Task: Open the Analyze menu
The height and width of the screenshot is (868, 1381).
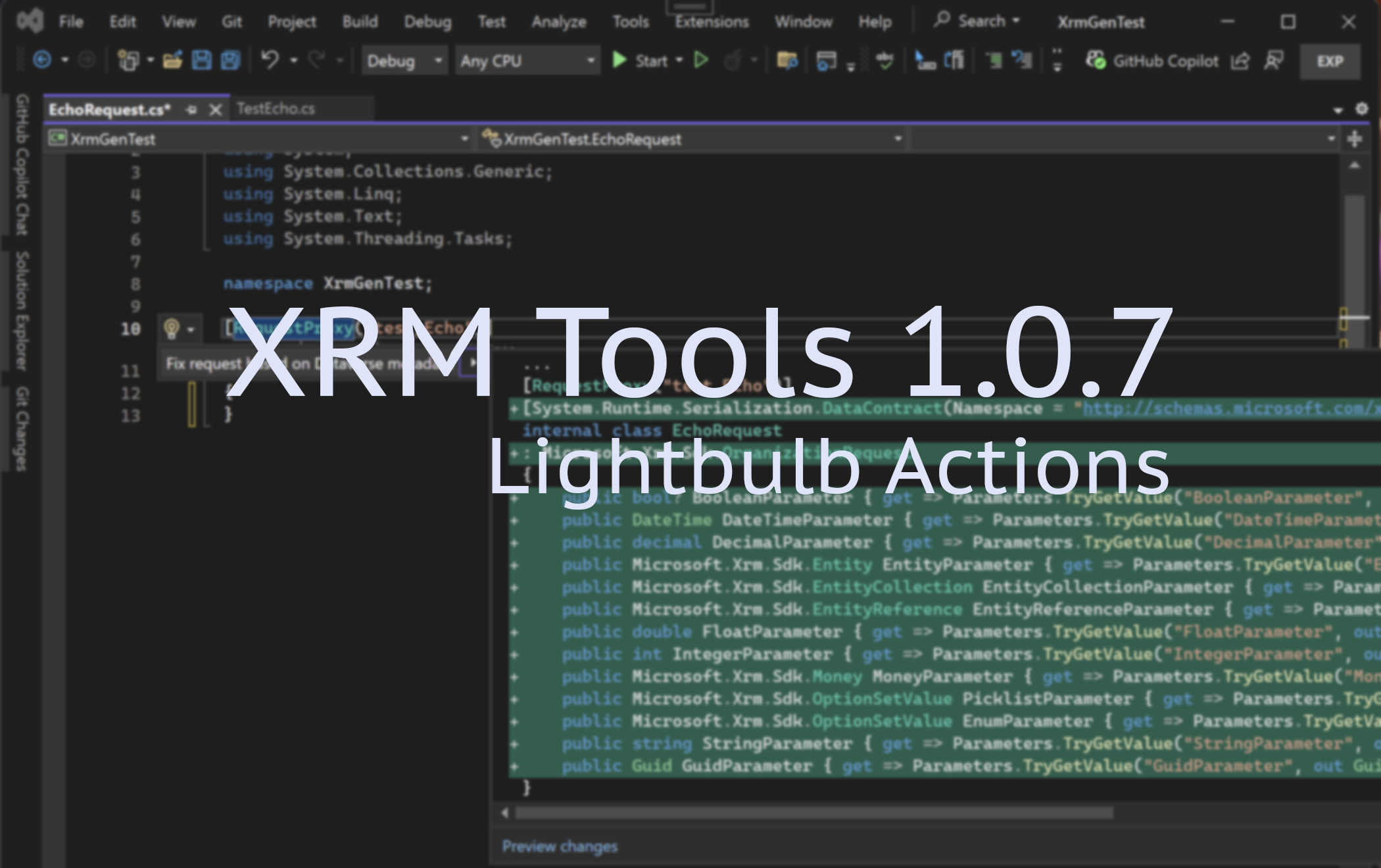Action: tap(559, 22)
